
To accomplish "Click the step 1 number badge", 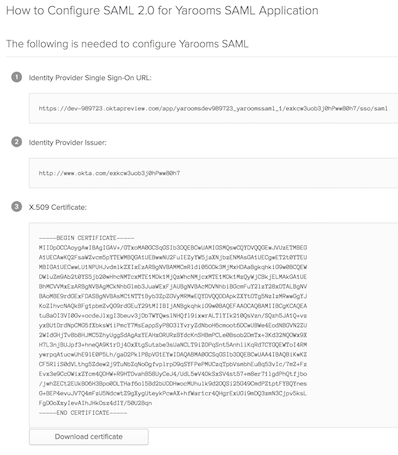I will (17, 77).
